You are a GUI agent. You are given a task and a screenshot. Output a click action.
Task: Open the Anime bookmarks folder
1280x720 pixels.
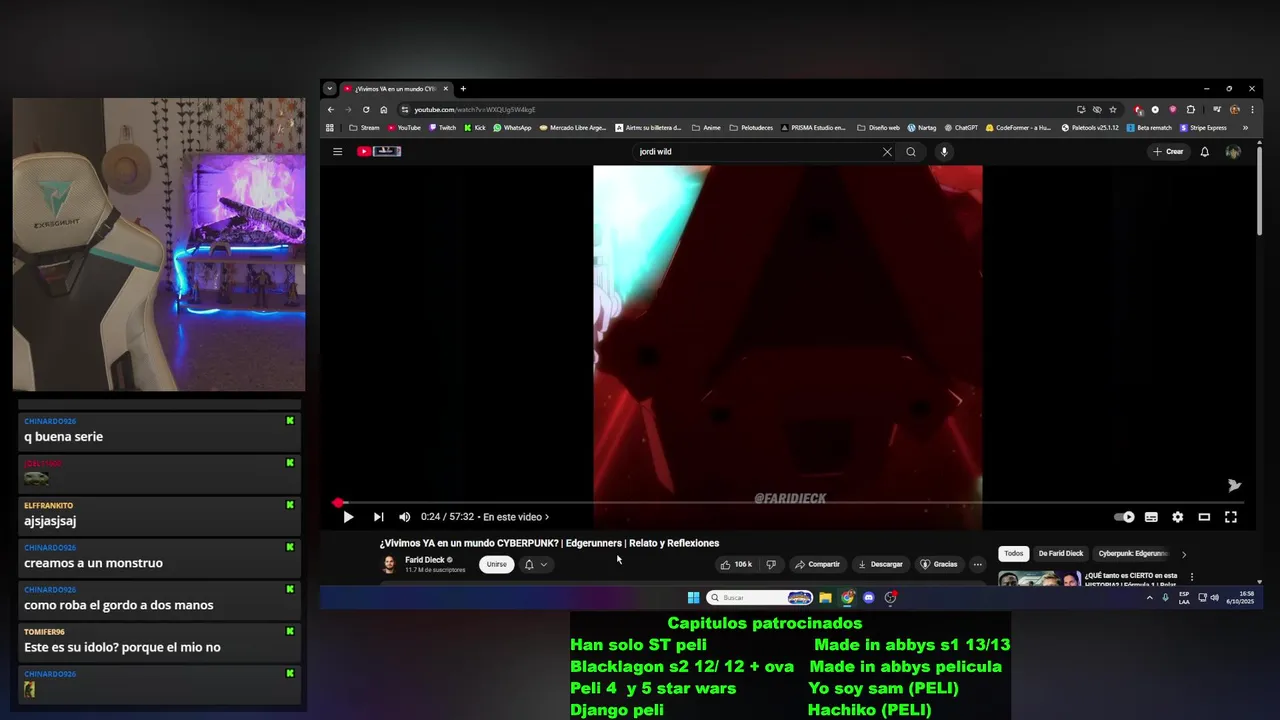point(705,128)
